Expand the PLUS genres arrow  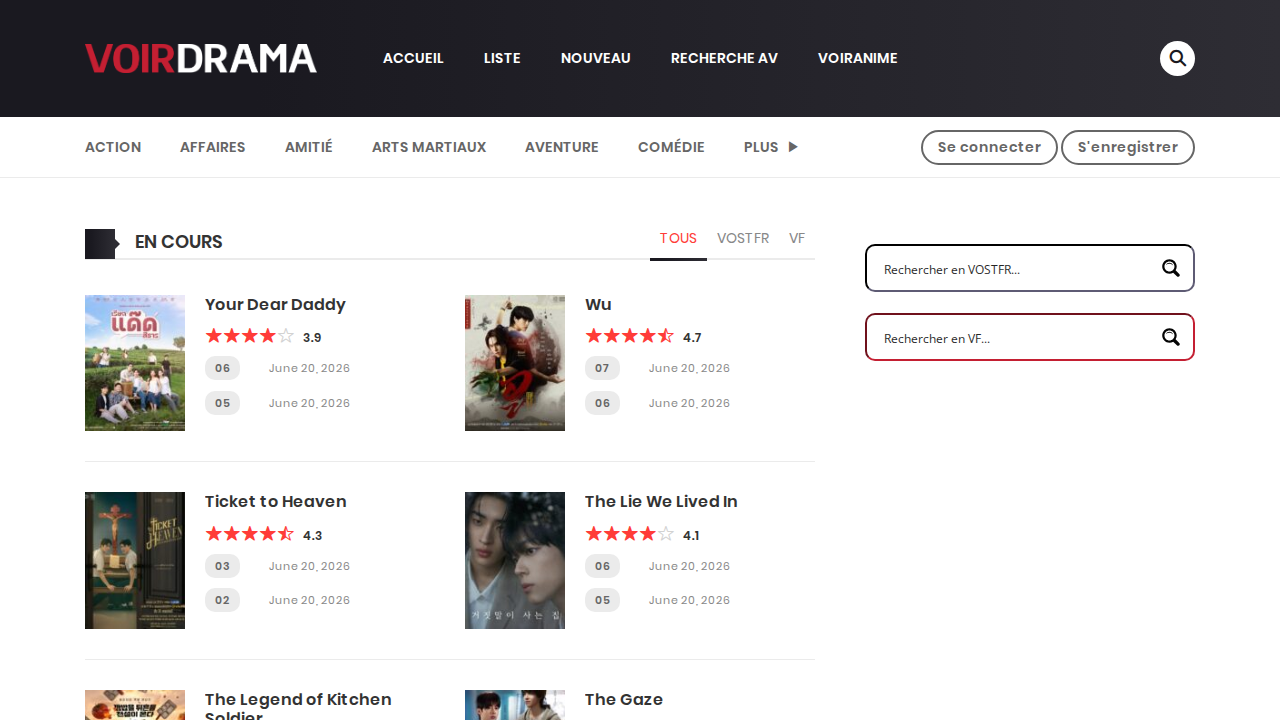pyautogui.click(x=793, y=147)
